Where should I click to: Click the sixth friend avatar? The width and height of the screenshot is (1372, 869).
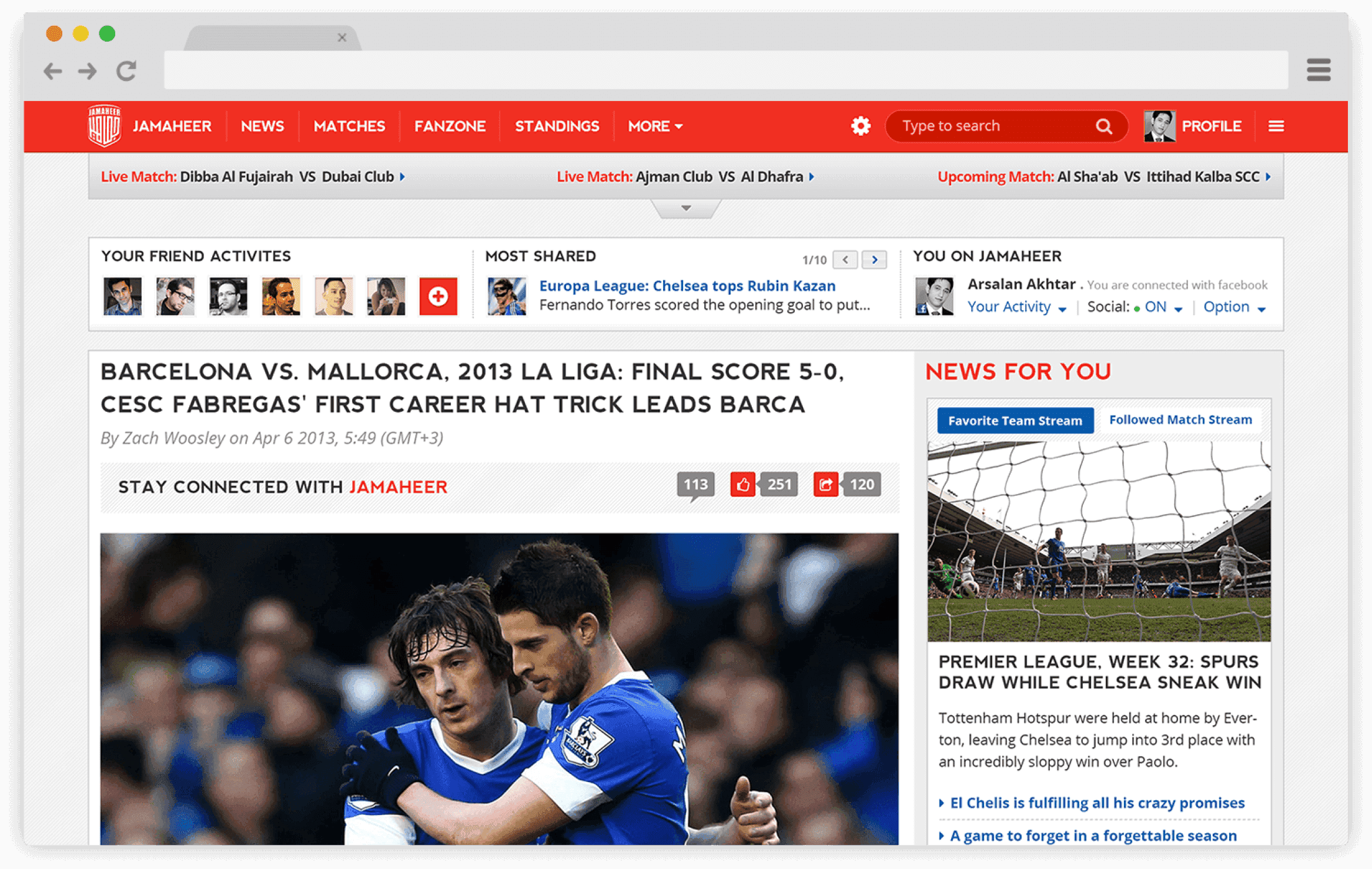click(386, 296)
